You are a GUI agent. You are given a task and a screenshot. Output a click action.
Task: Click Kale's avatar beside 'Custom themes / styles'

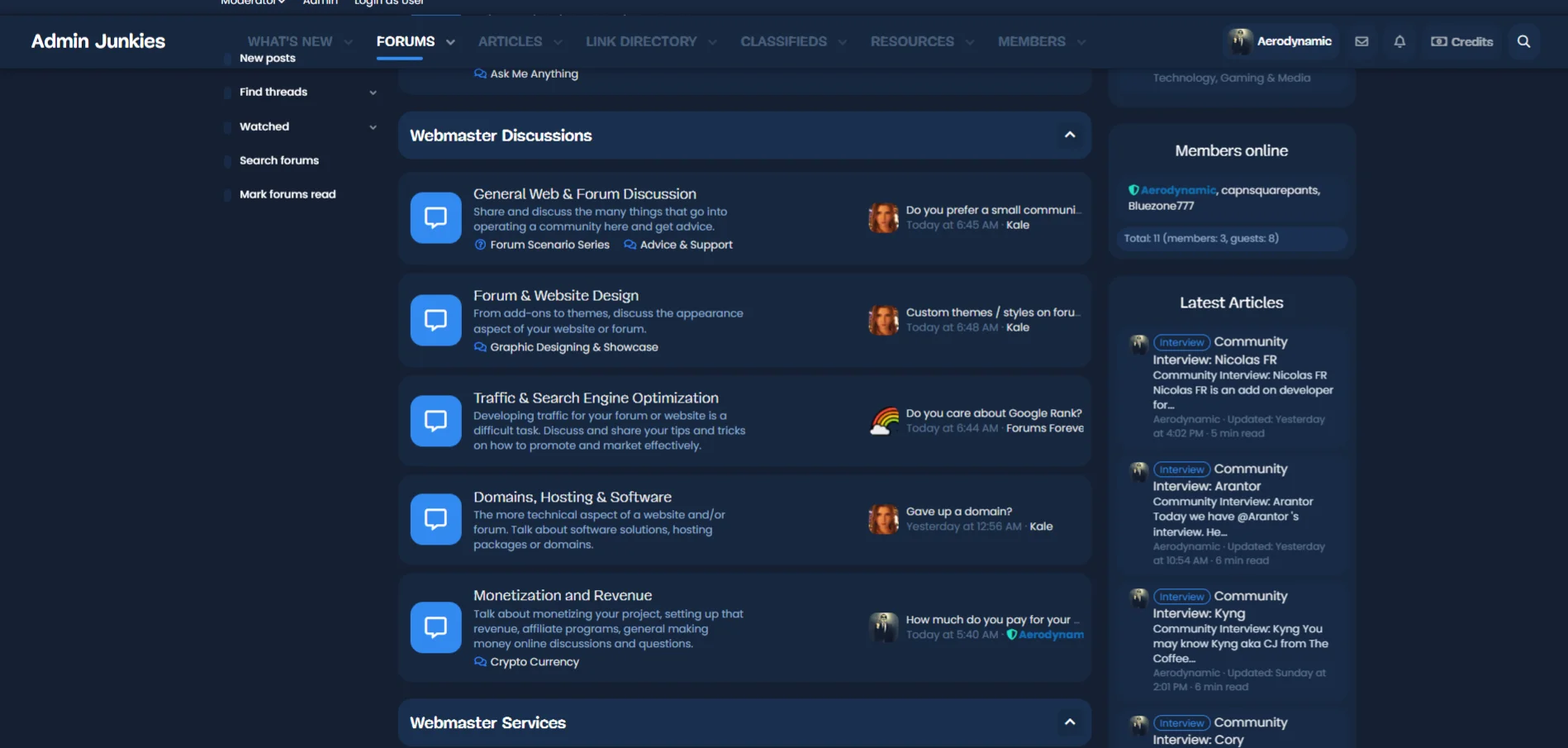(883, 320)
